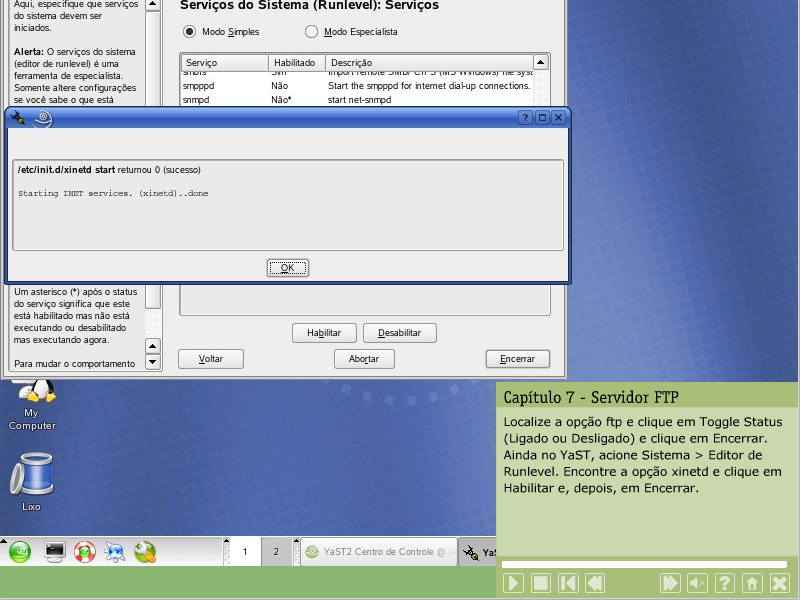Open the YaST wrench icon in taskbar

coord(145,552)
